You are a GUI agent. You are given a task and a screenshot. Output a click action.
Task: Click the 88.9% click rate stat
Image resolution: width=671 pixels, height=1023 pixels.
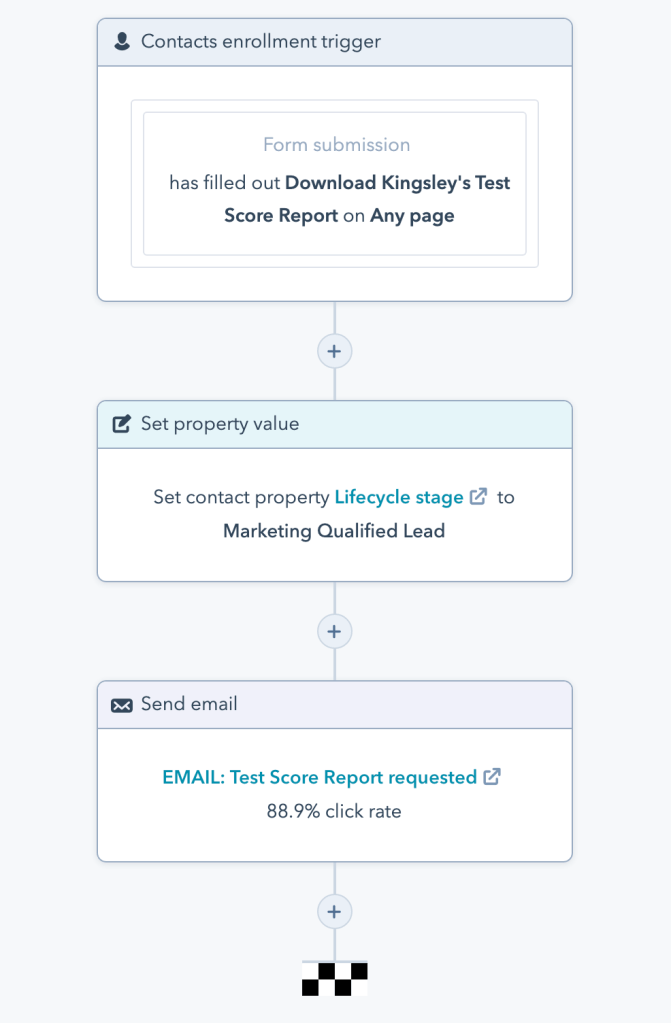[x=334, y=811]
